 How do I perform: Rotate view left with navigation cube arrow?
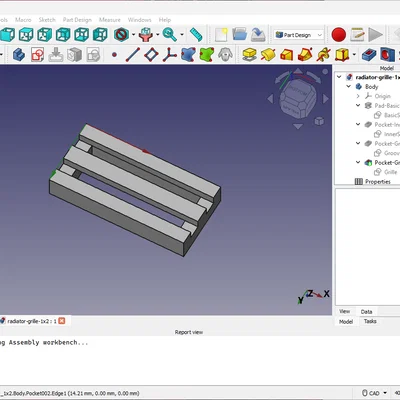click(x=270, y=99)
